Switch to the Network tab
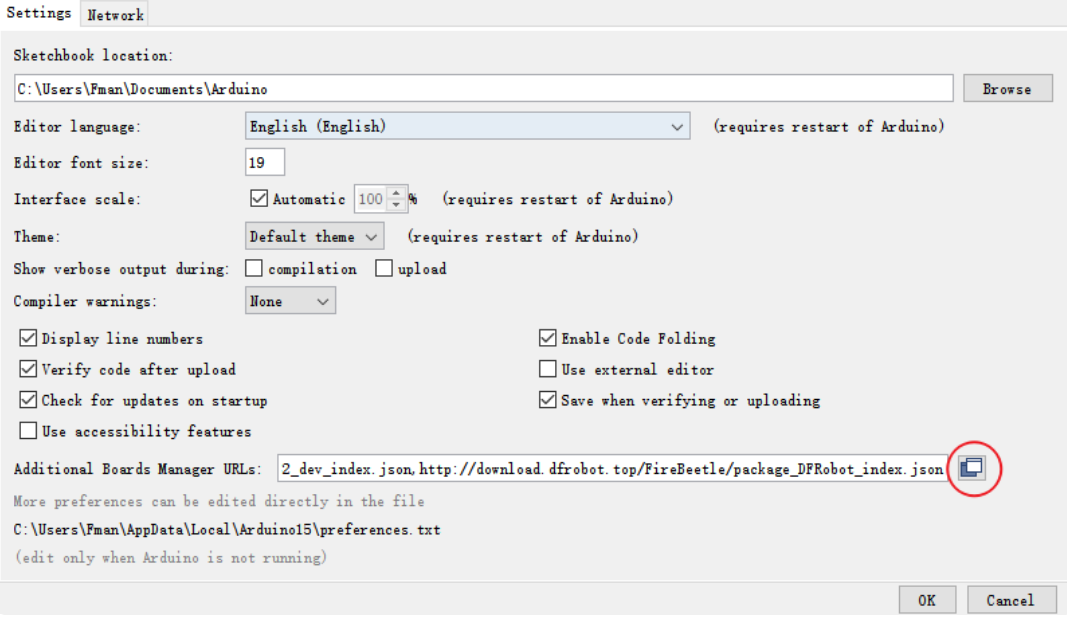 (x=115, y=14)
